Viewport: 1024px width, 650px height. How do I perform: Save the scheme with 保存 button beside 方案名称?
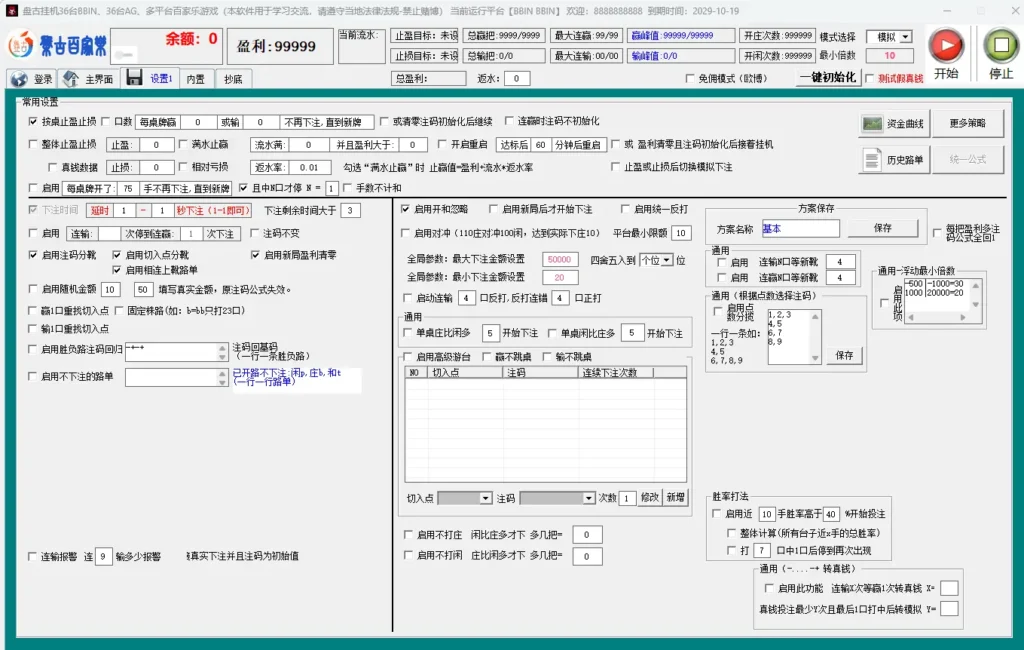(x=882, y=228)
